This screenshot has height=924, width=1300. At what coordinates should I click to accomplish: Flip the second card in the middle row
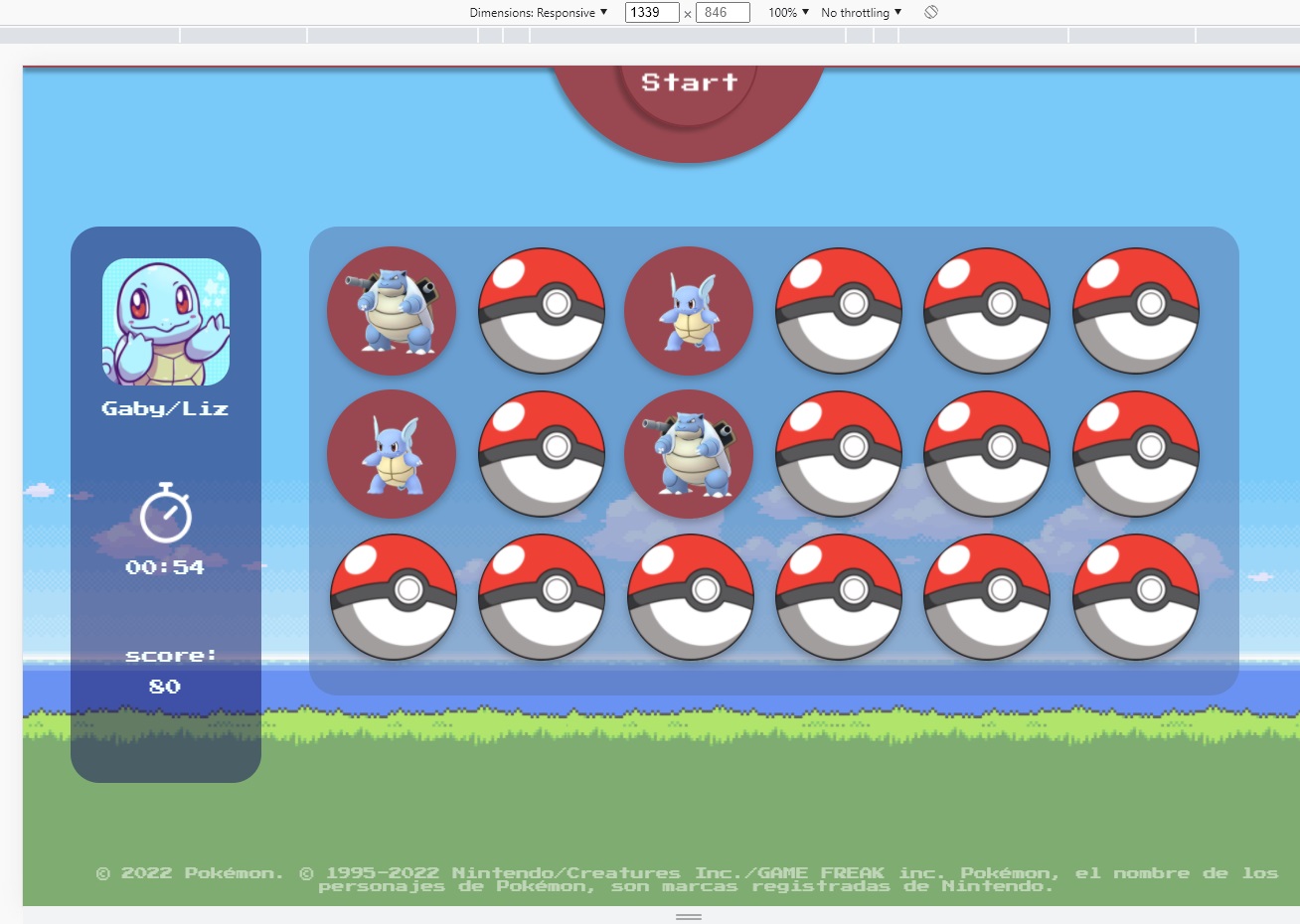[542, 454]
